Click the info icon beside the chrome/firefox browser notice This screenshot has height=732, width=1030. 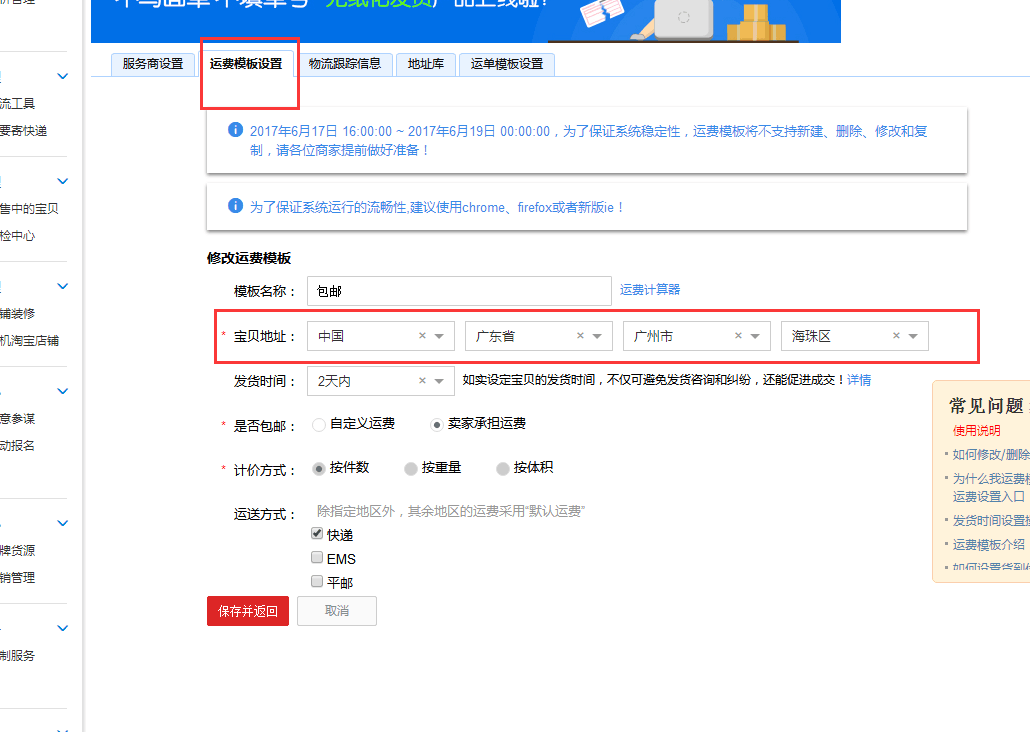(236, 206)
